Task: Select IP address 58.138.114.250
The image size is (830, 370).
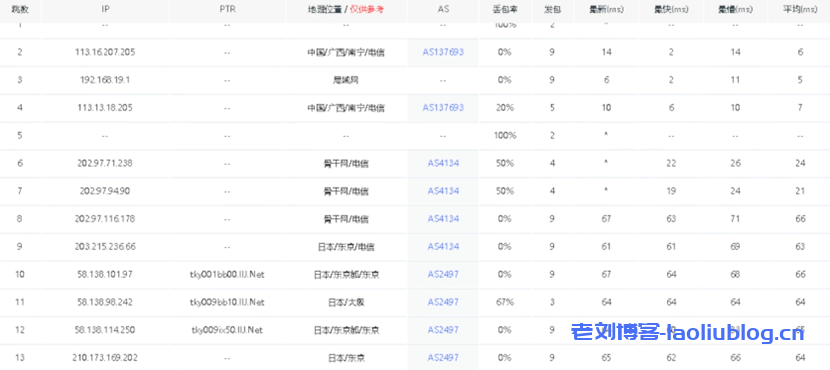Action: 105,330
